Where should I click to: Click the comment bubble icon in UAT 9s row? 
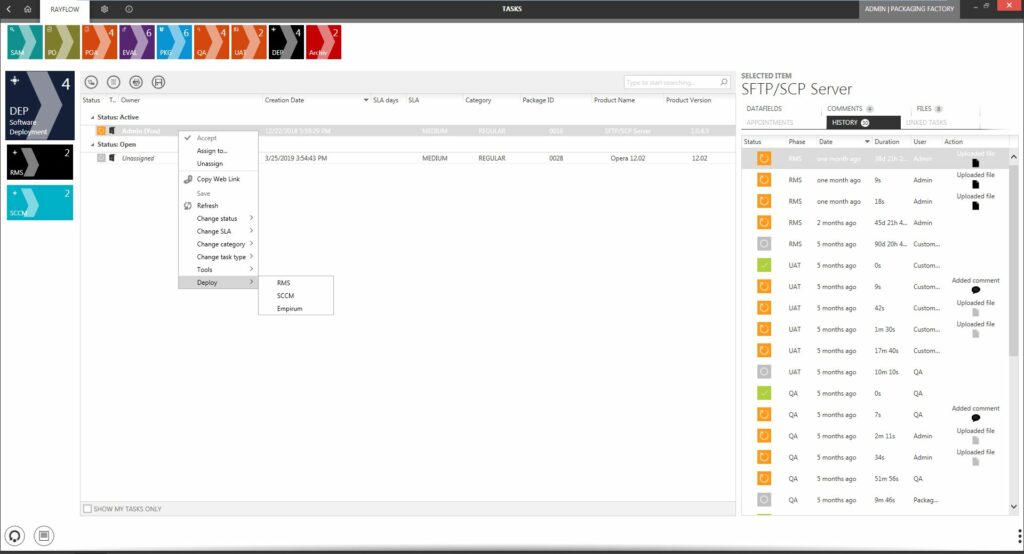tap(976, 290)
